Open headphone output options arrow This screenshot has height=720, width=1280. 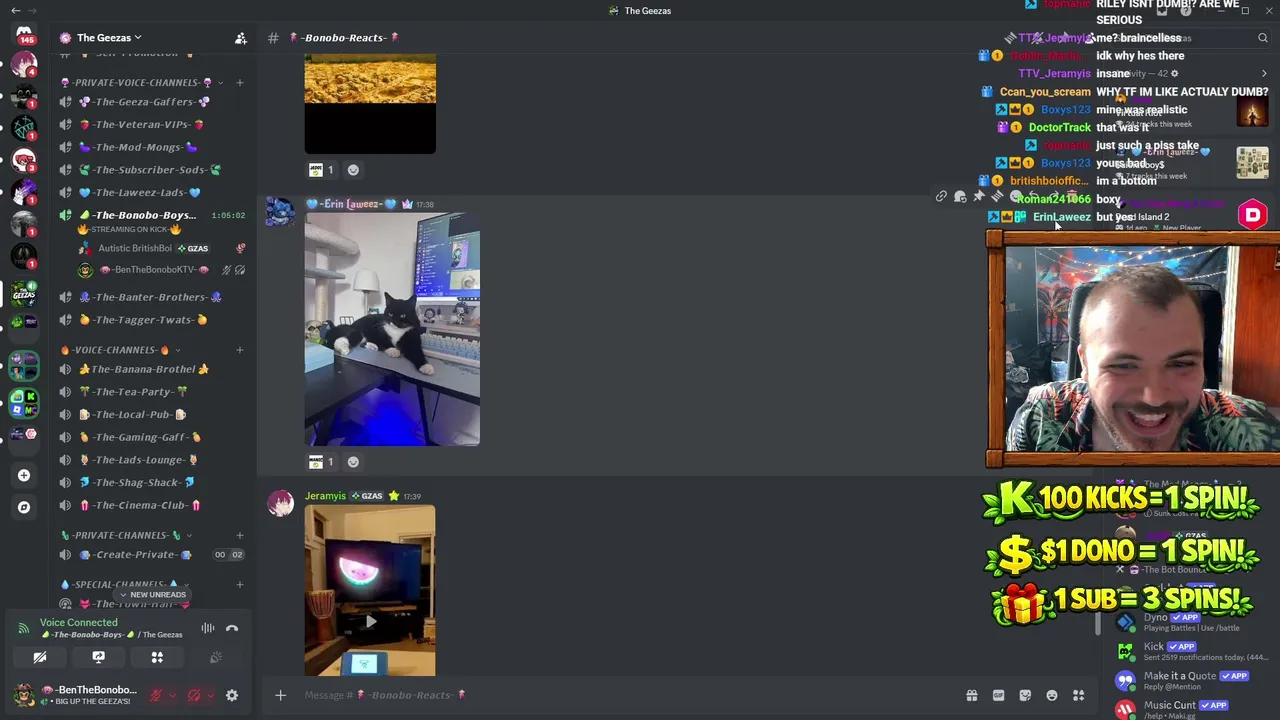tap(210, 695)
